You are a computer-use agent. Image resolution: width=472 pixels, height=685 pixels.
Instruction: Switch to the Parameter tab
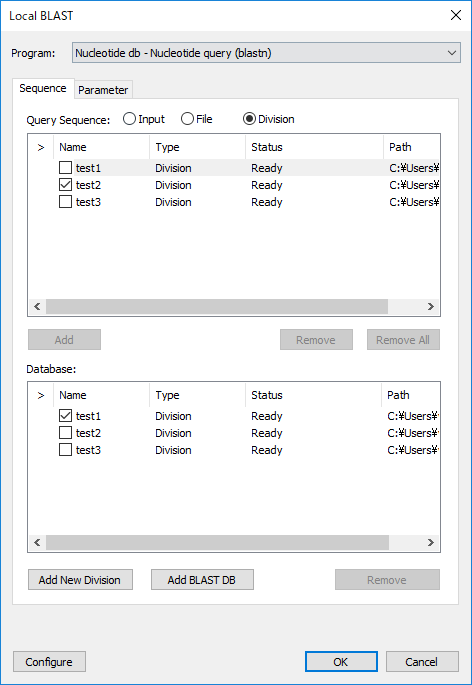coord(103,90)
